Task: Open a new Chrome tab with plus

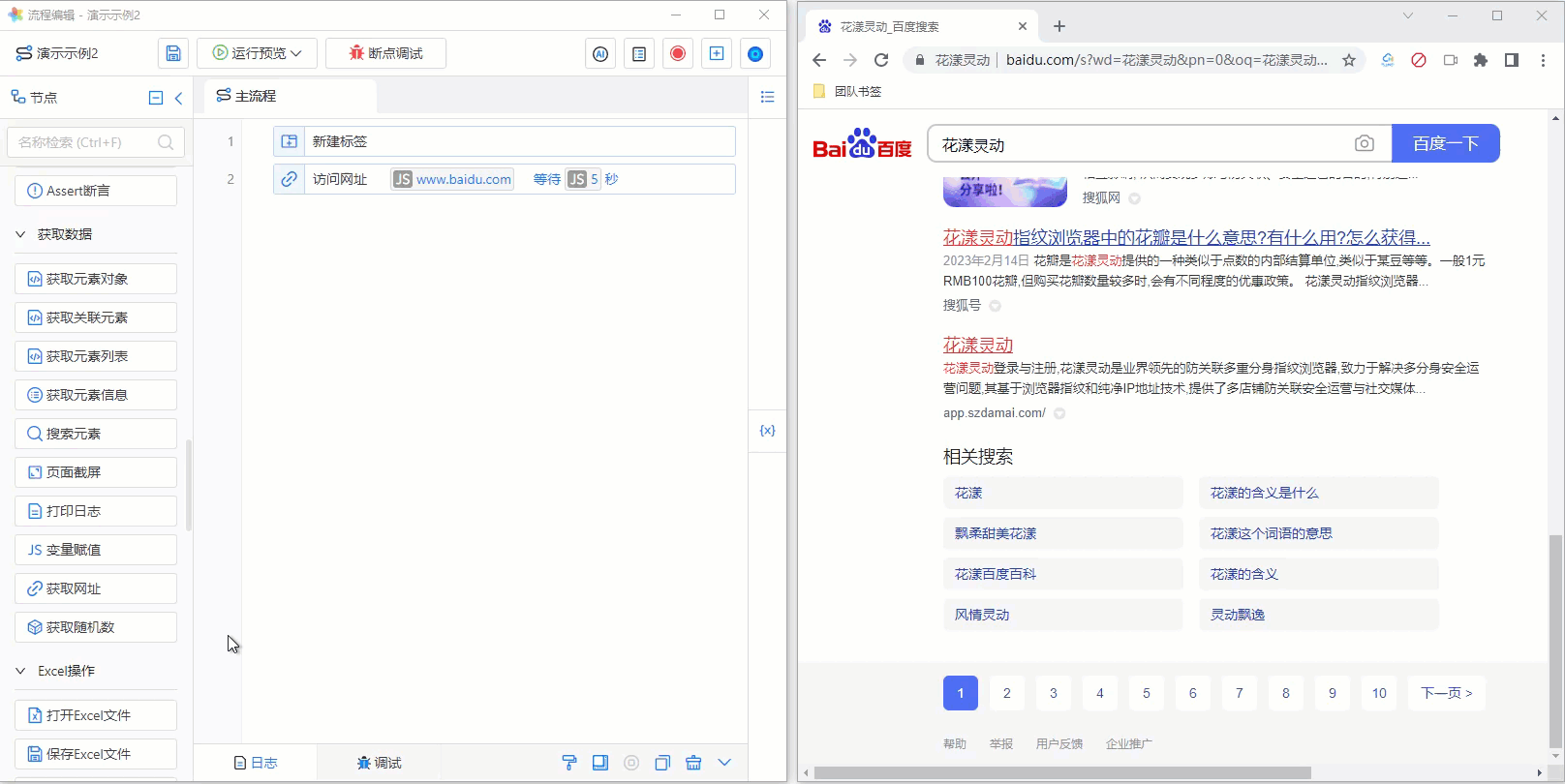Action: coord(1059,26)
